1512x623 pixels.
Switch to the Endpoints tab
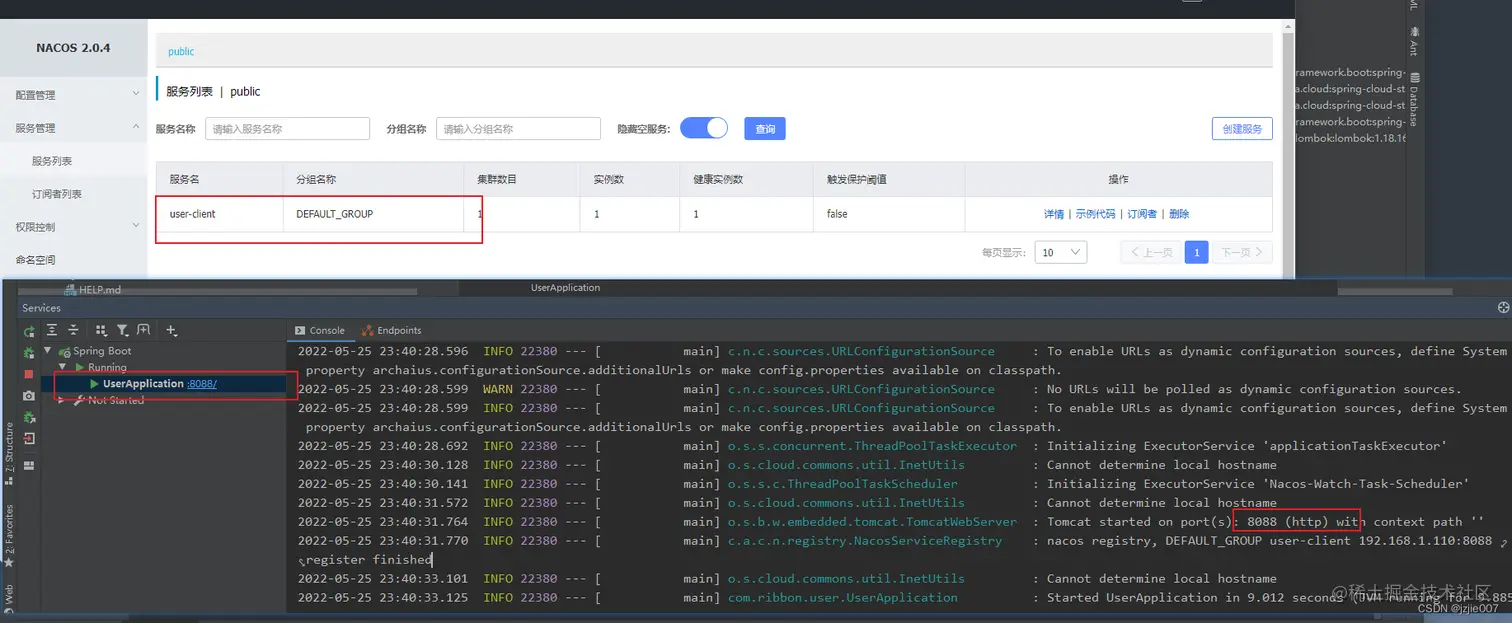point(392,330)
